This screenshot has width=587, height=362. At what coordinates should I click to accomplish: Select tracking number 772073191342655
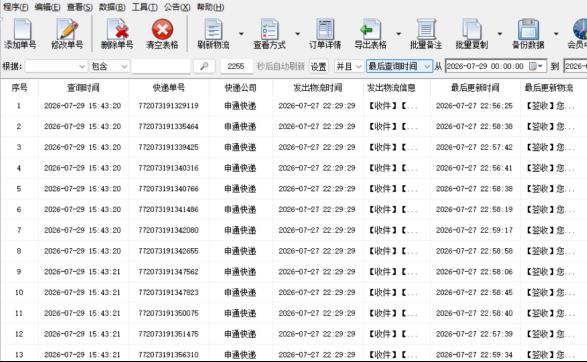pyautogui.click(x=168, y=251)
